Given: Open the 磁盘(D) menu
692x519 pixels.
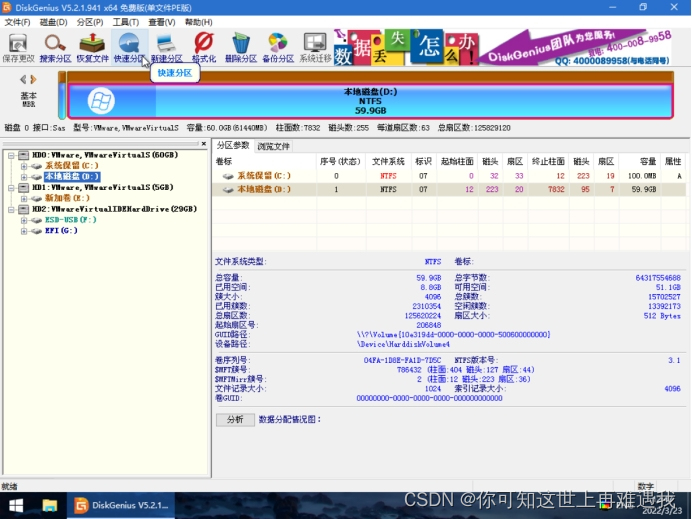Looking at the screenshot, I should [x=53, y=22].
